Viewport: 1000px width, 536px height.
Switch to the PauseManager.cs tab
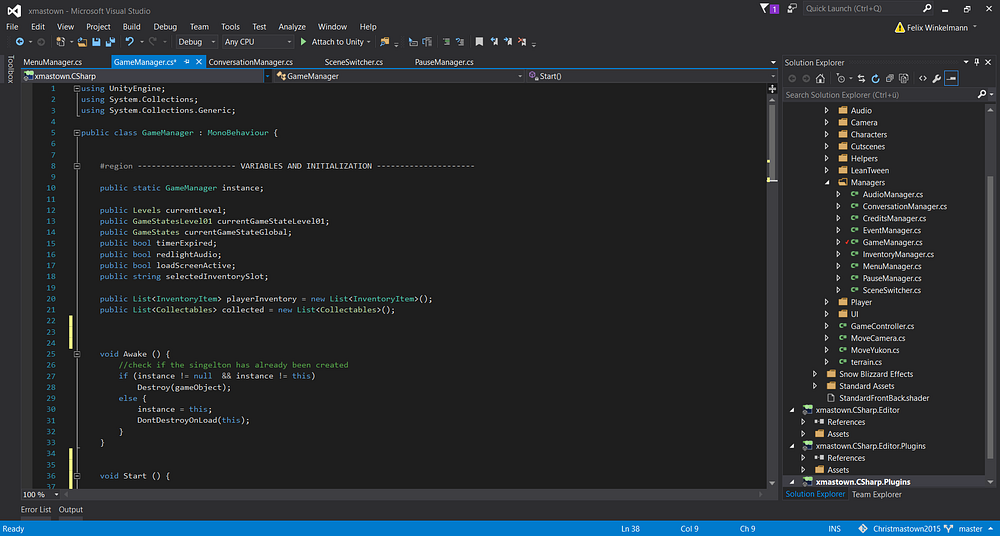pos(444,62)
